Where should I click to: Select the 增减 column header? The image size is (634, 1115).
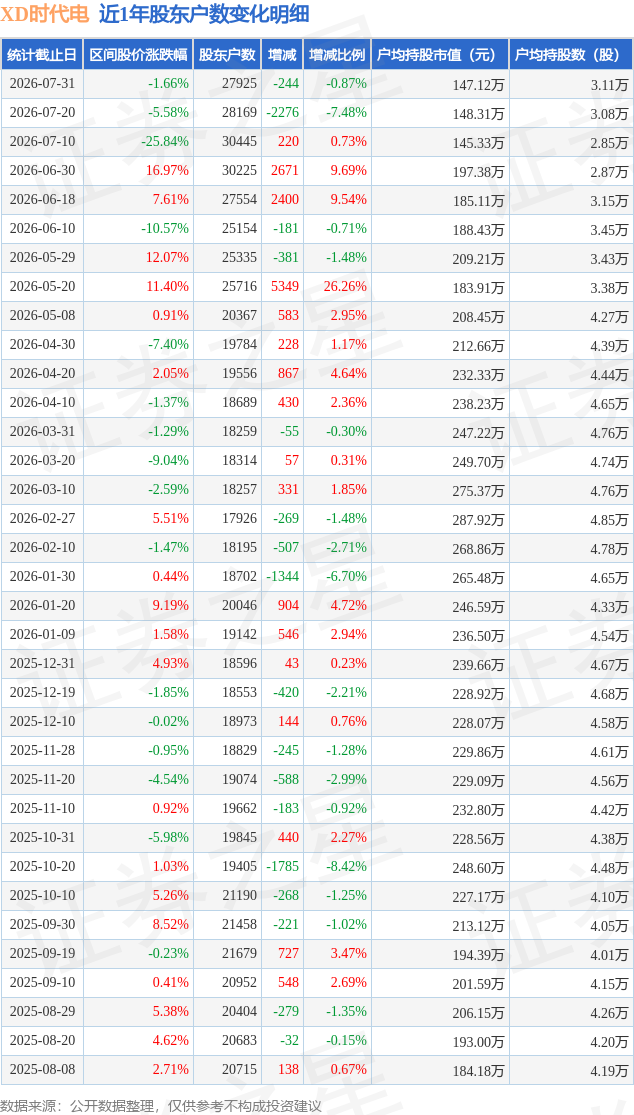point(282,54)
